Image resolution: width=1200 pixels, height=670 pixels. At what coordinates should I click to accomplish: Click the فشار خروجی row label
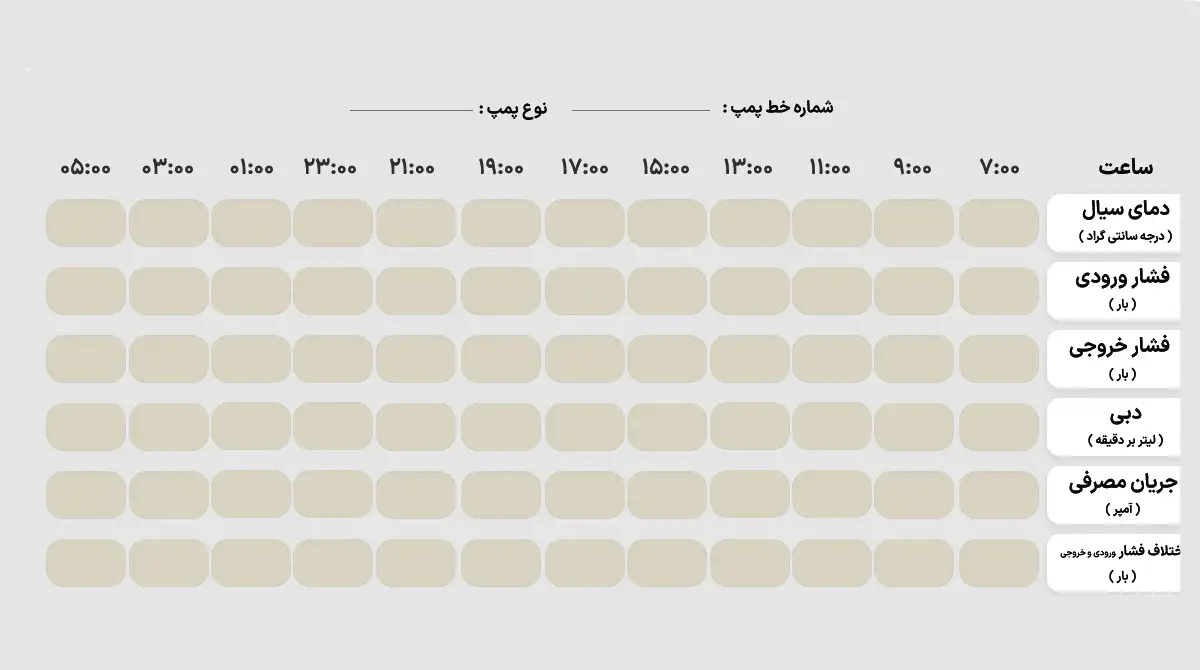(1113, 357)
